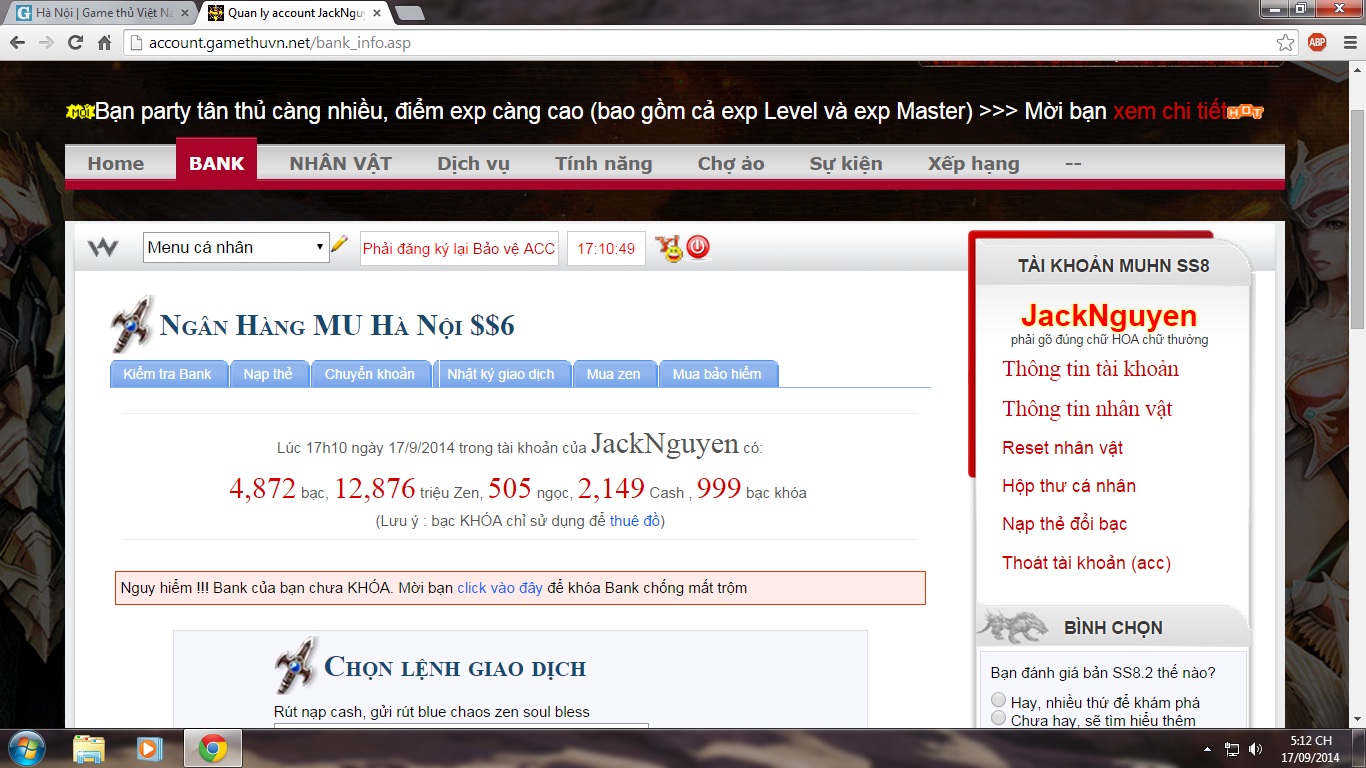Screen dimensions: 1366x768
Task: Click 'click vào đây' link to lock Bank
Action: coord(499,588)
